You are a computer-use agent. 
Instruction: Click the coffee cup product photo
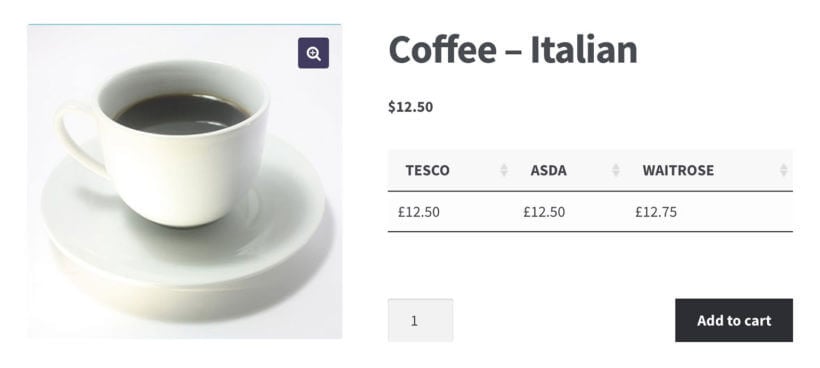185,181
